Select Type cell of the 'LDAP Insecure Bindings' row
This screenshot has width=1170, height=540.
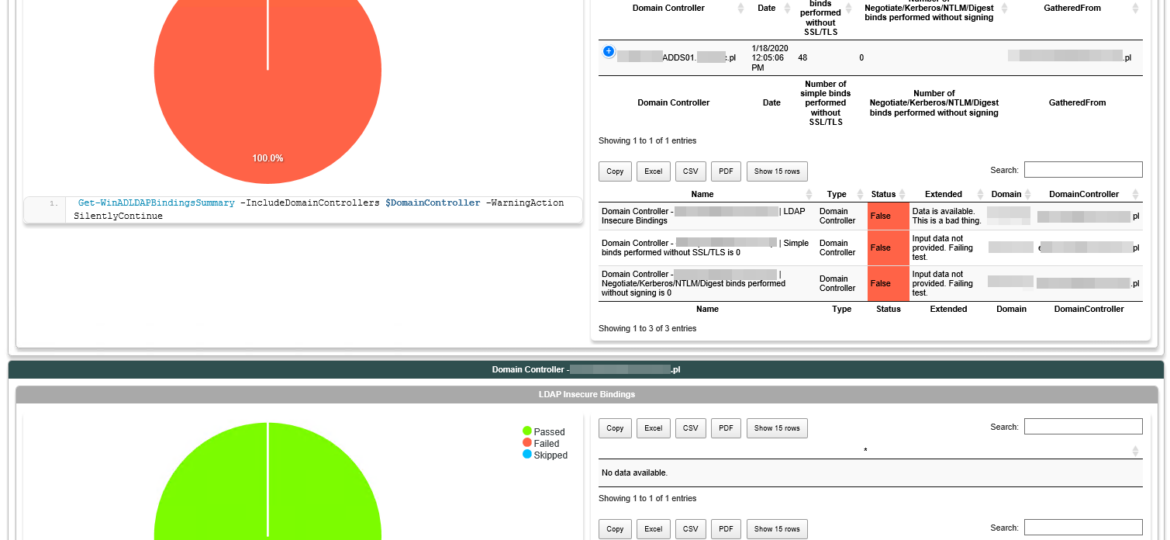click(x=842, y=216)
